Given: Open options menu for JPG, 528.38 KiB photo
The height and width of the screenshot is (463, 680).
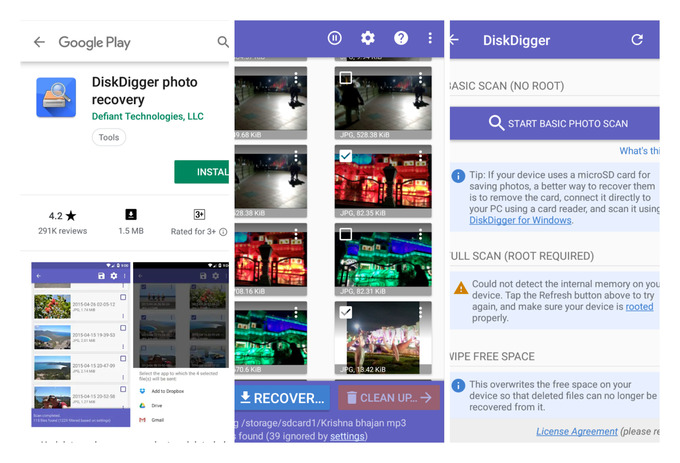Looking at the screenshot, I should click(420, 78).
